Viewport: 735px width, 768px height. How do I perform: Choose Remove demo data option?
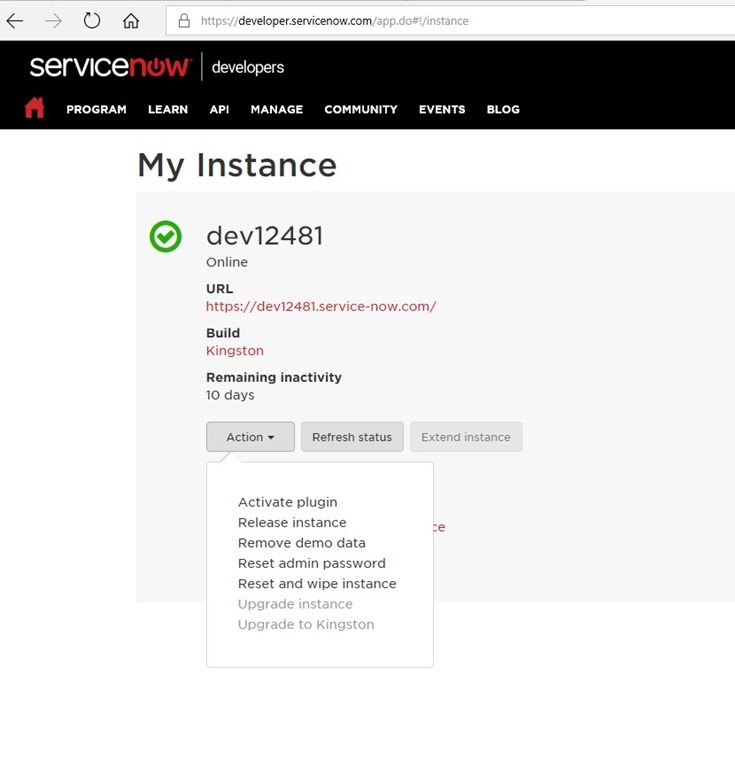(x=302, y=543)
